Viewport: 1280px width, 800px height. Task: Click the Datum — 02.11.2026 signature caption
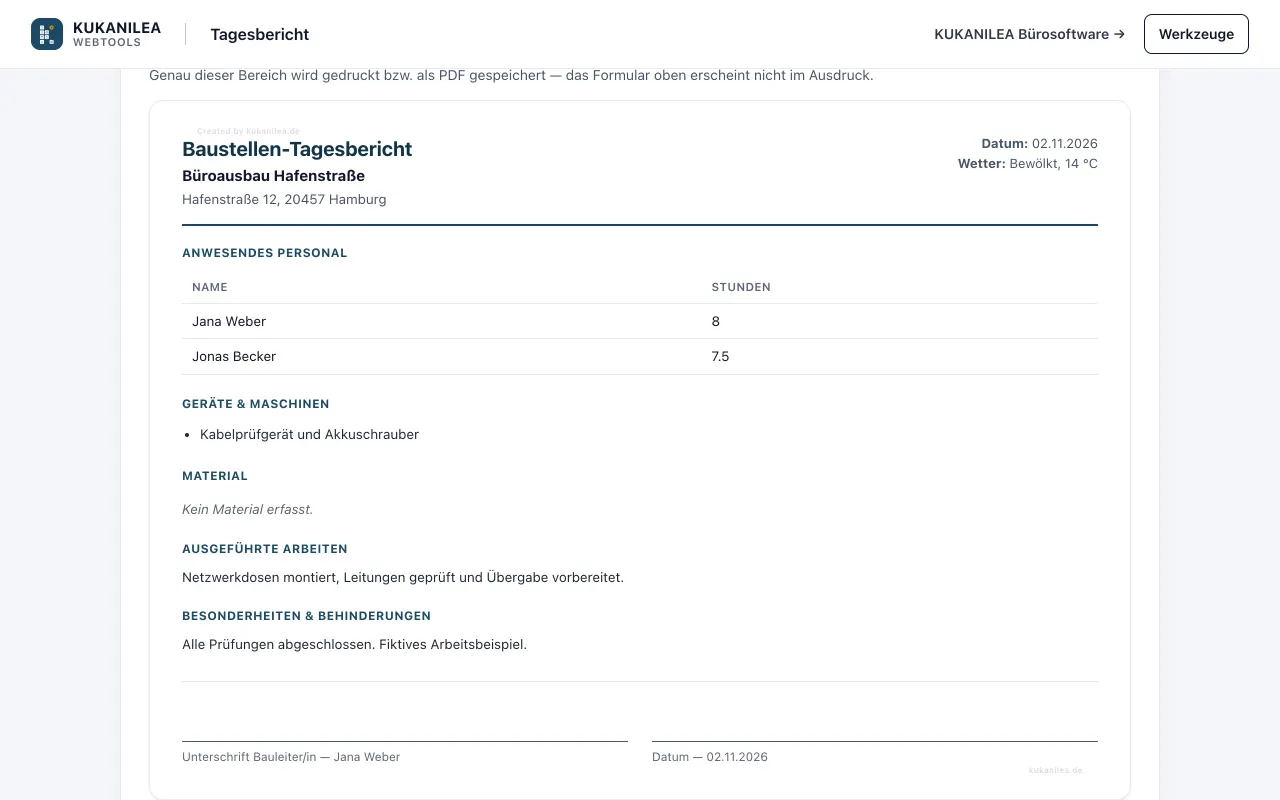coord(710,757)
